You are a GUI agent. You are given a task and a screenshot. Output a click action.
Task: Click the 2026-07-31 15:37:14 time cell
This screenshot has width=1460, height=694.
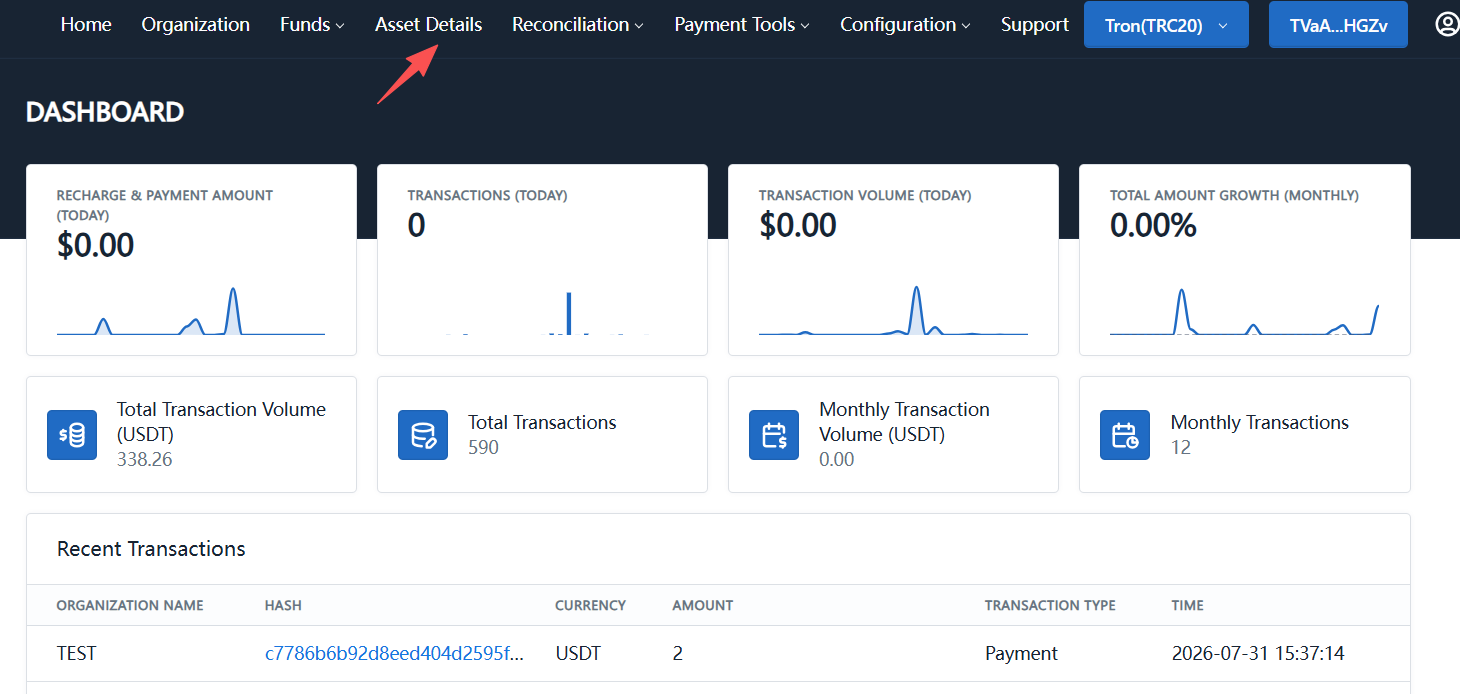click(x=1258, y=653)
